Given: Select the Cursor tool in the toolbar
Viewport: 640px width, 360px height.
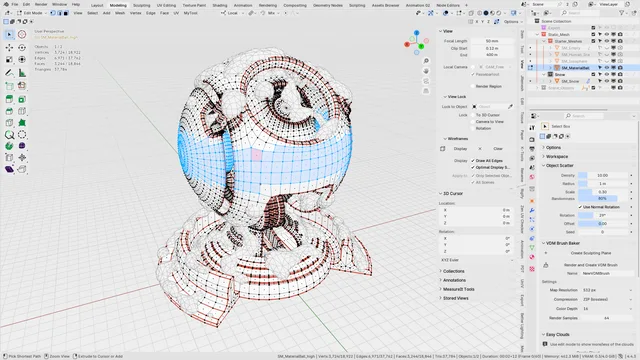Looking at the screenshot, I should [22, 35].
